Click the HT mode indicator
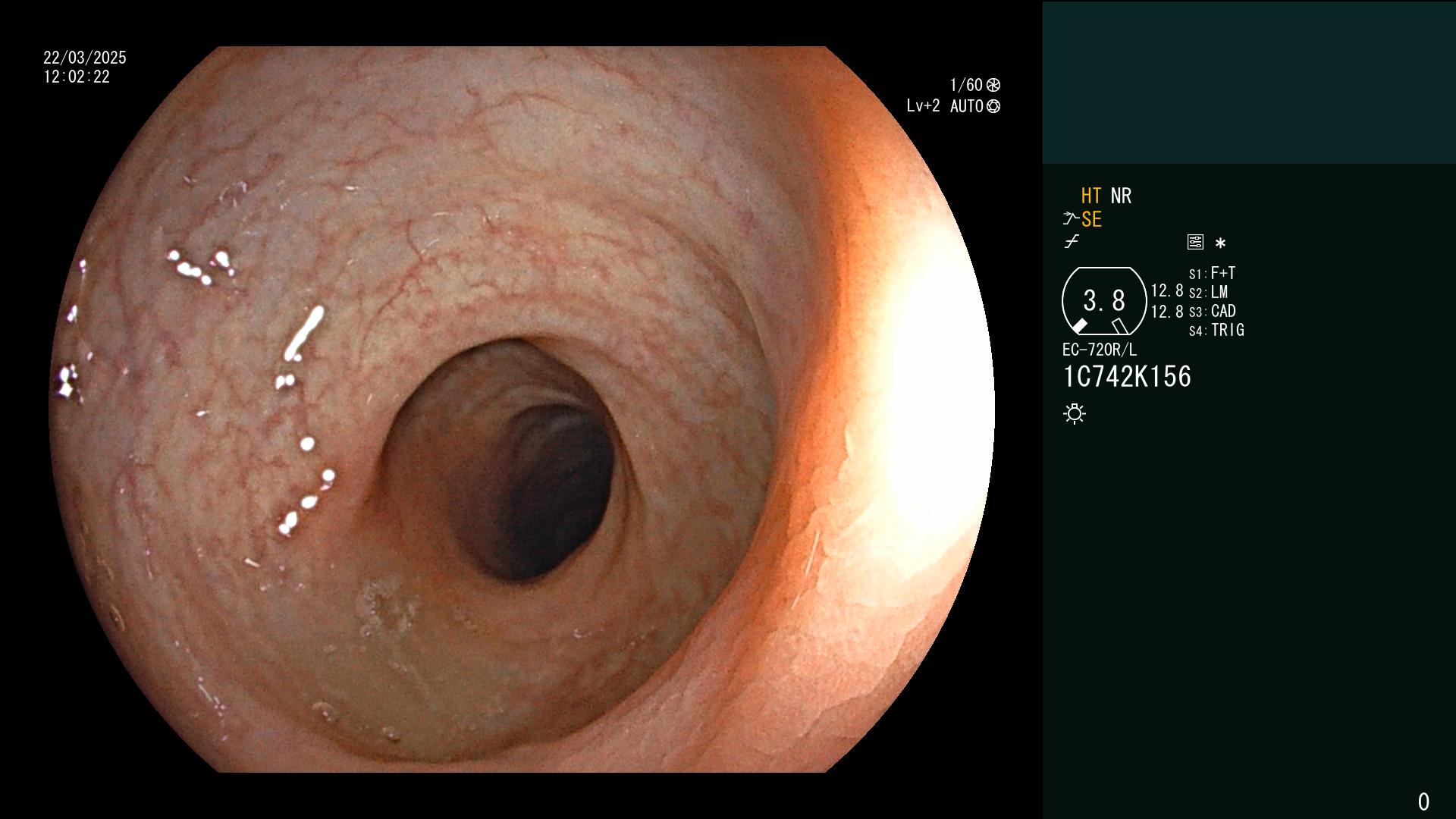This screenshot has height=819, width=1456. coord(1090,196)
